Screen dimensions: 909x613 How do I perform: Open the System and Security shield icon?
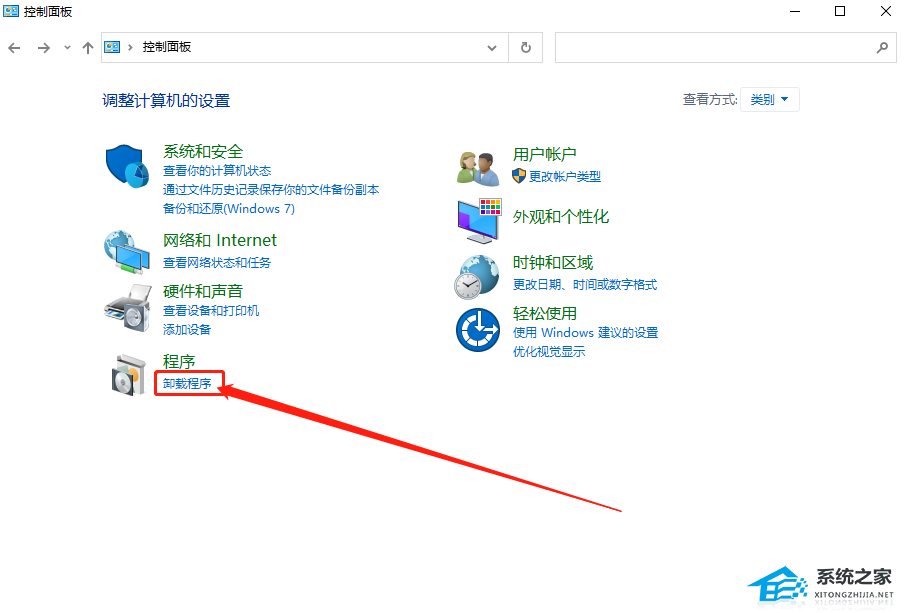[x=127, y=166]
